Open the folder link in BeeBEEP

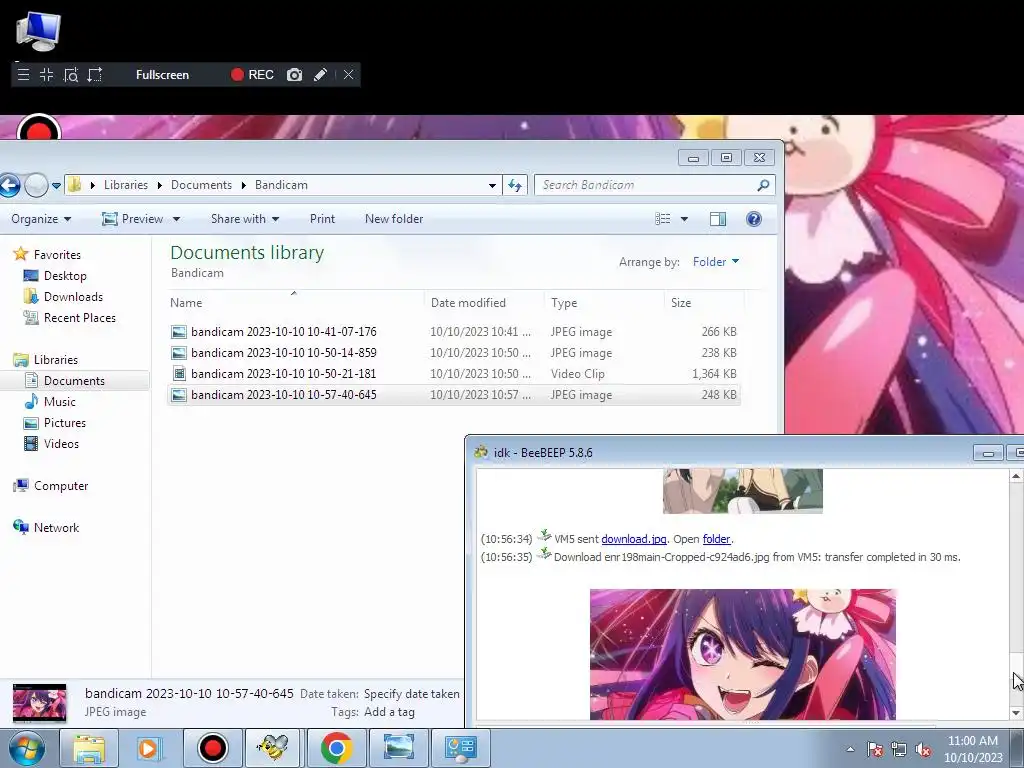[x=716, y=539]
